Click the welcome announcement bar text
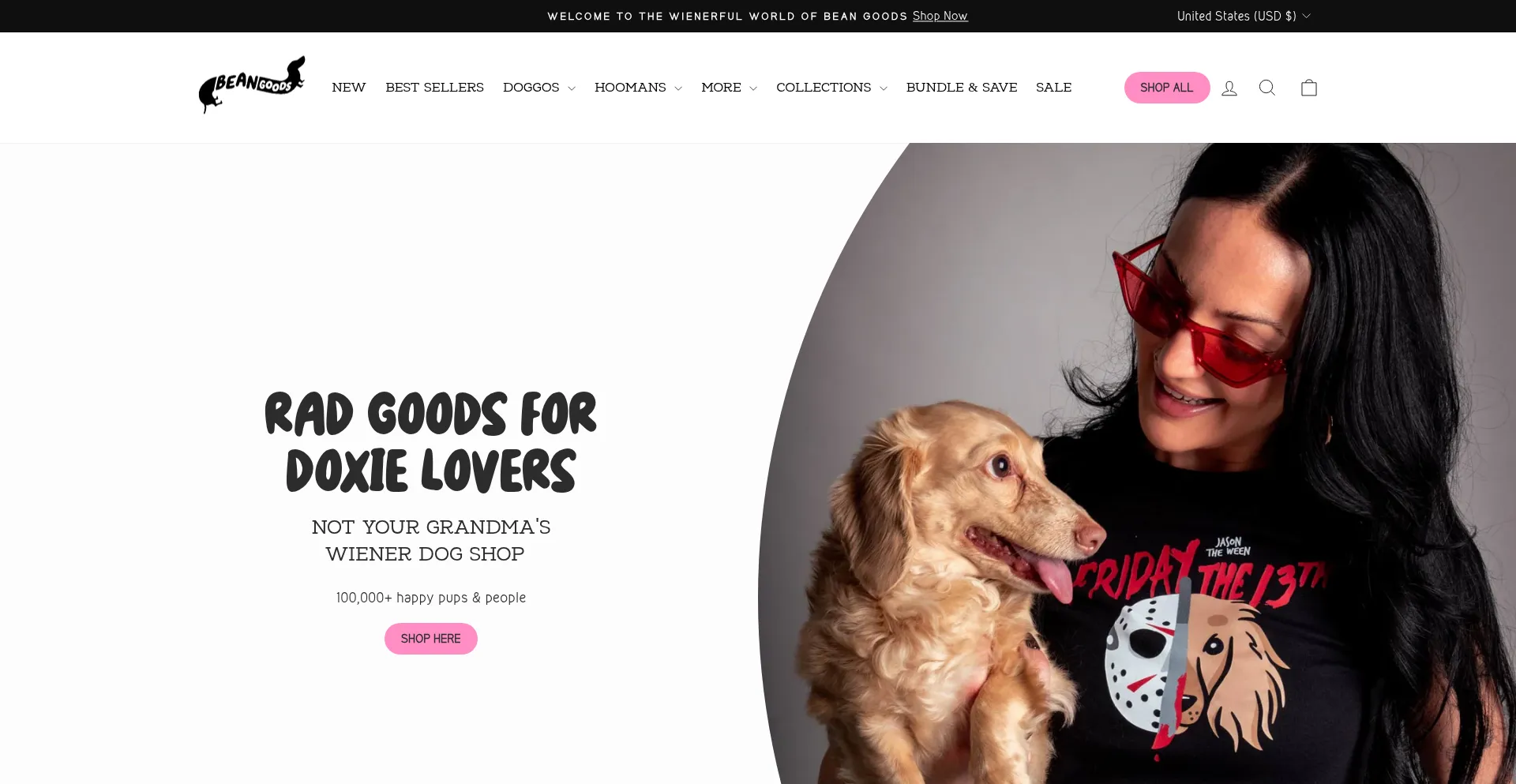The width and height of the screenshot is (1516, 784). (727, 17)
